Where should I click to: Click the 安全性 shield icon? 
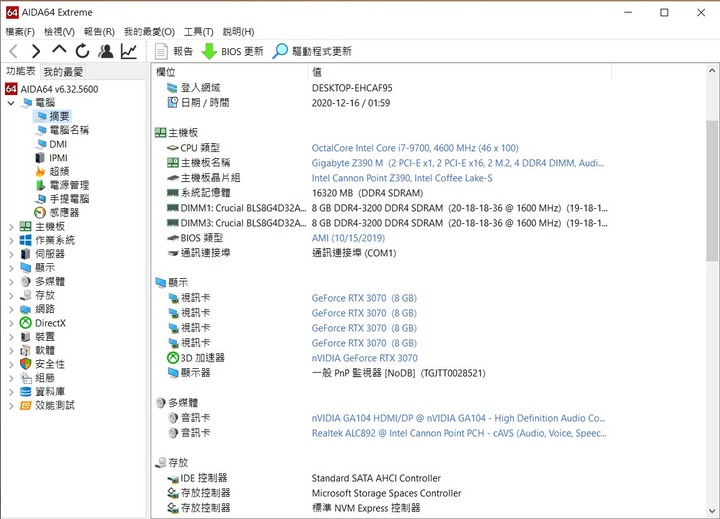click(26, 364)
